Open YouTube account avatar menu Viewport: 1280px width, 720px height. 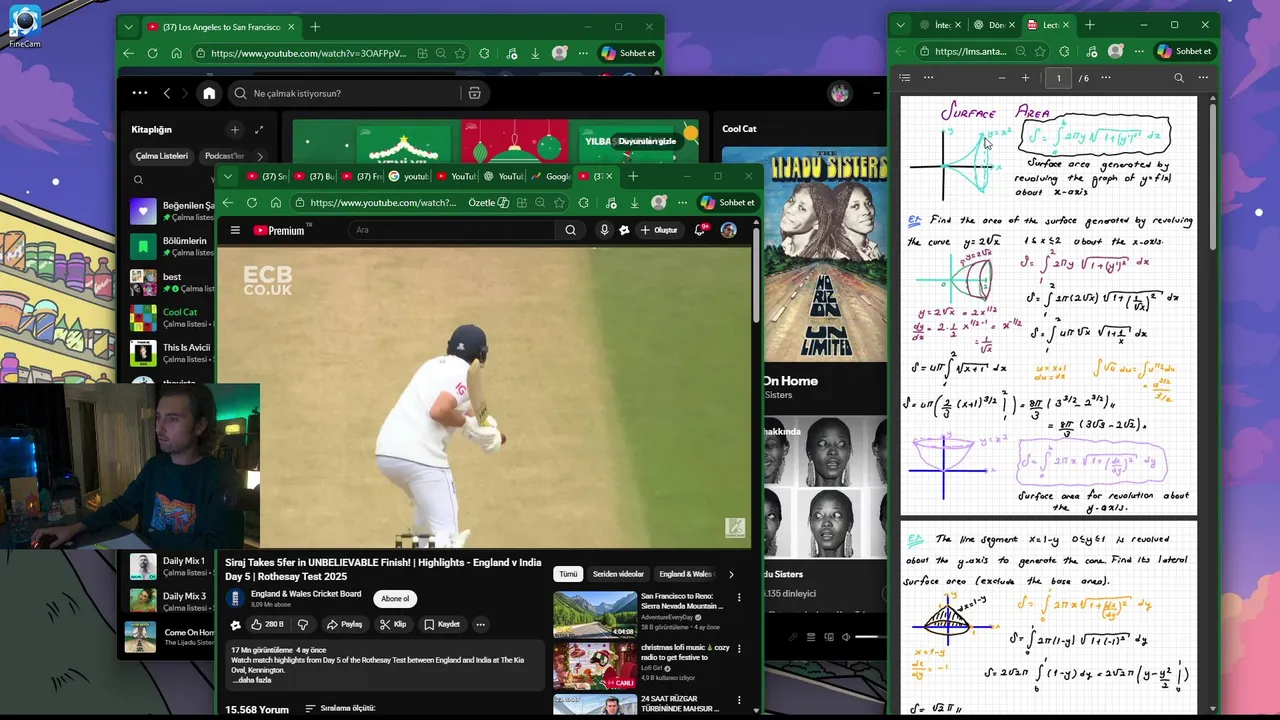click(x=729, y=230)
